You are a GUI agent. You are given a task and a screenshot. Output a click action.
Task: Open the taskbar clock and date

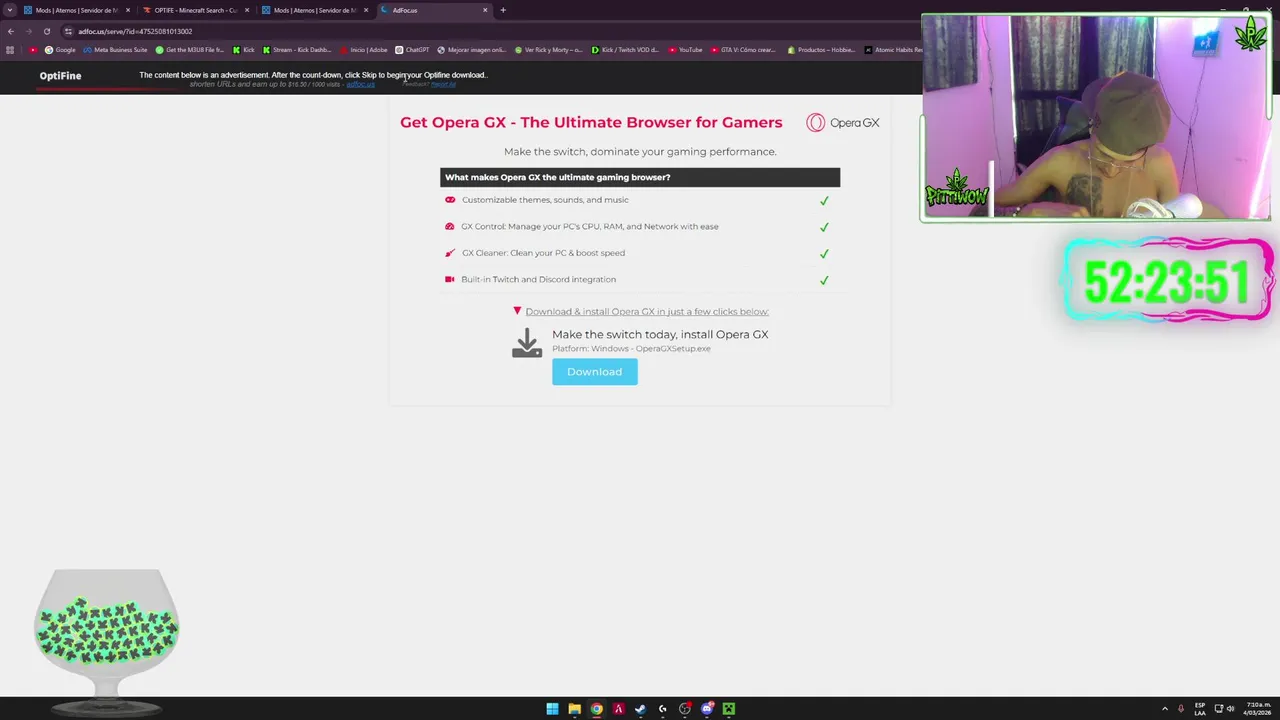pos(1256,709)
